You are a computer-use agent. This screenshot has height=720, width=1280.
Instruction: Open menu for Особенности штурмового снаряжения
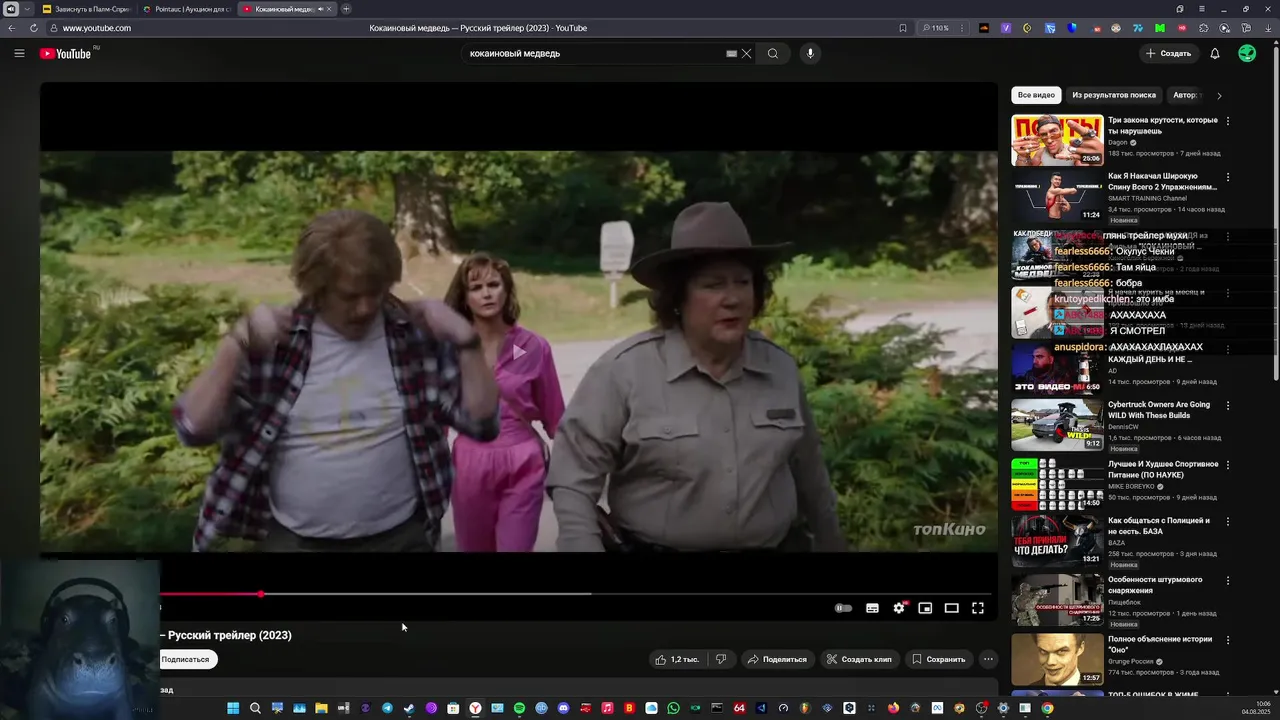1228,580
